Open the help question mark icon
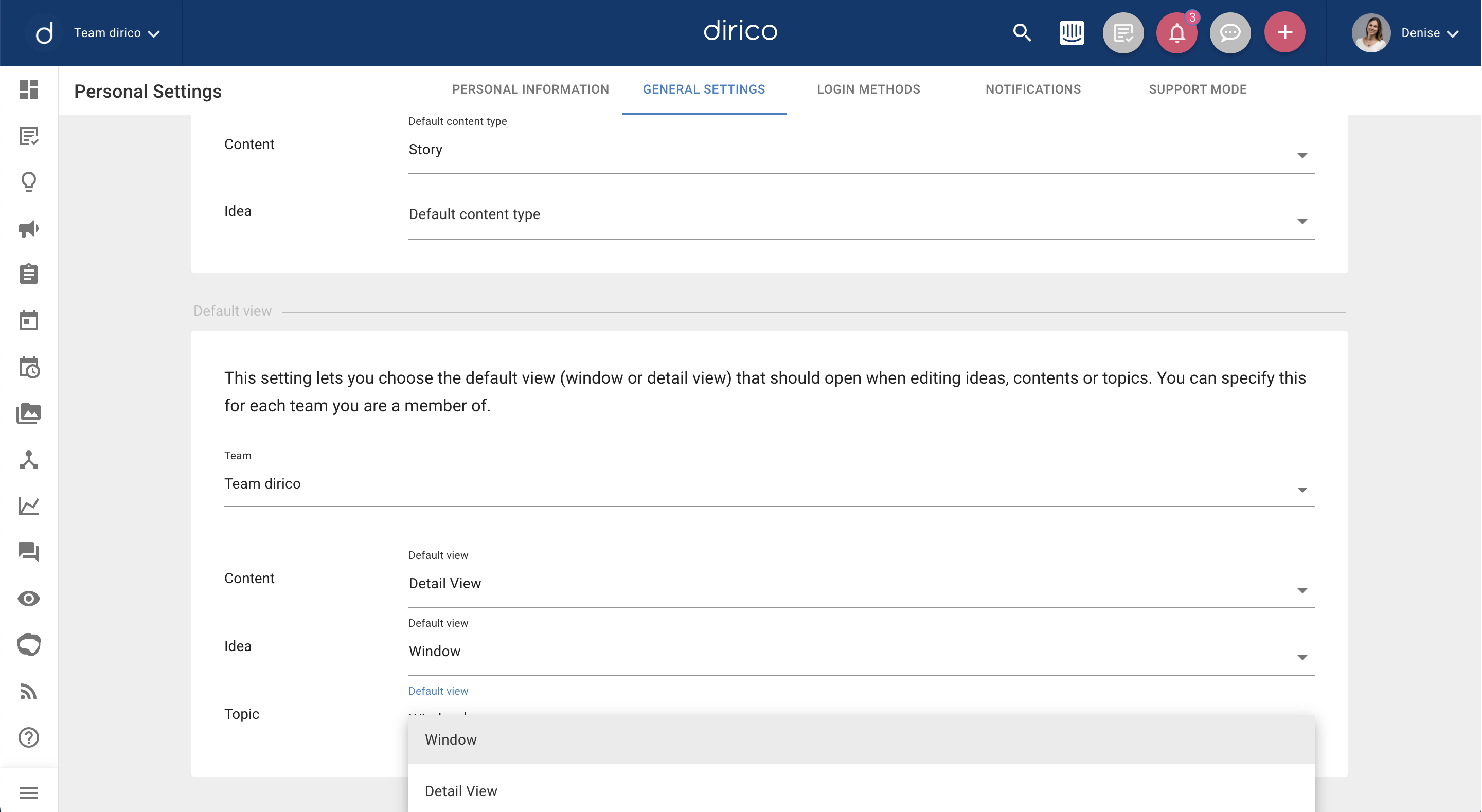 coord(29,737)
